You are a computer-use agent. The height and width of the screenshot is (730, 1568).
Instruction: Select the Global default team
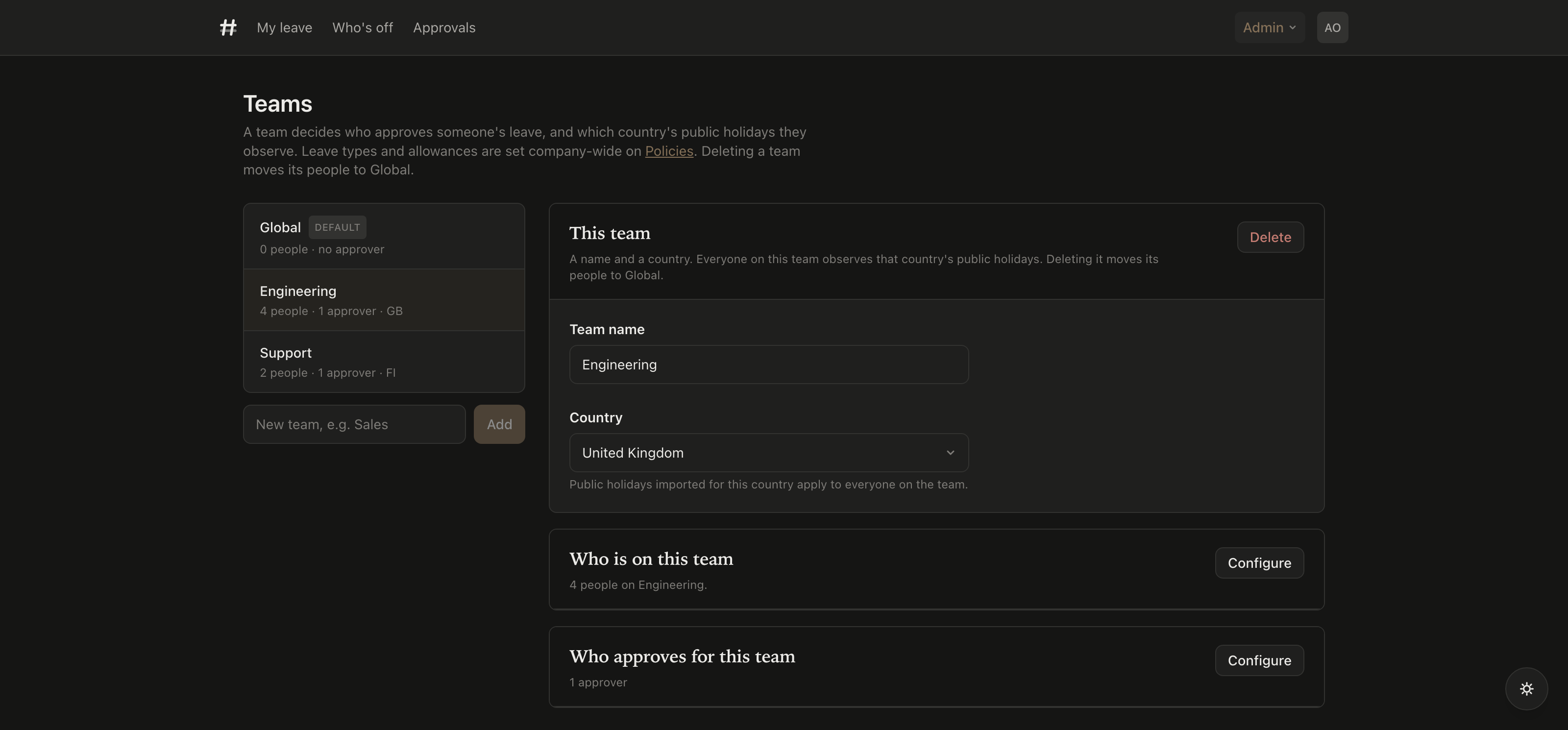click(384, 236)
